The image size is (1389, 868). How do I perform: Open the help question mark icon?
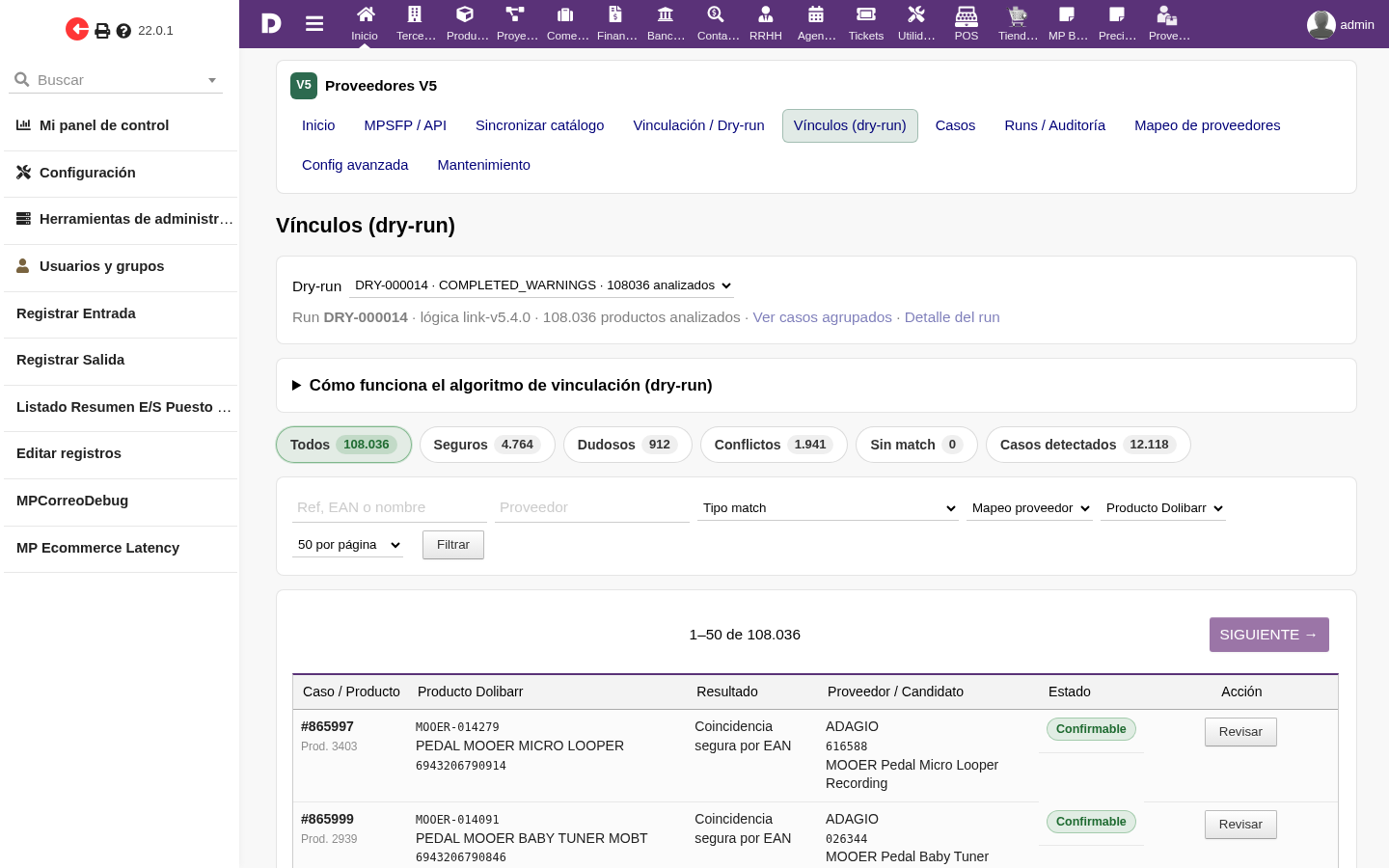(123, 31)
